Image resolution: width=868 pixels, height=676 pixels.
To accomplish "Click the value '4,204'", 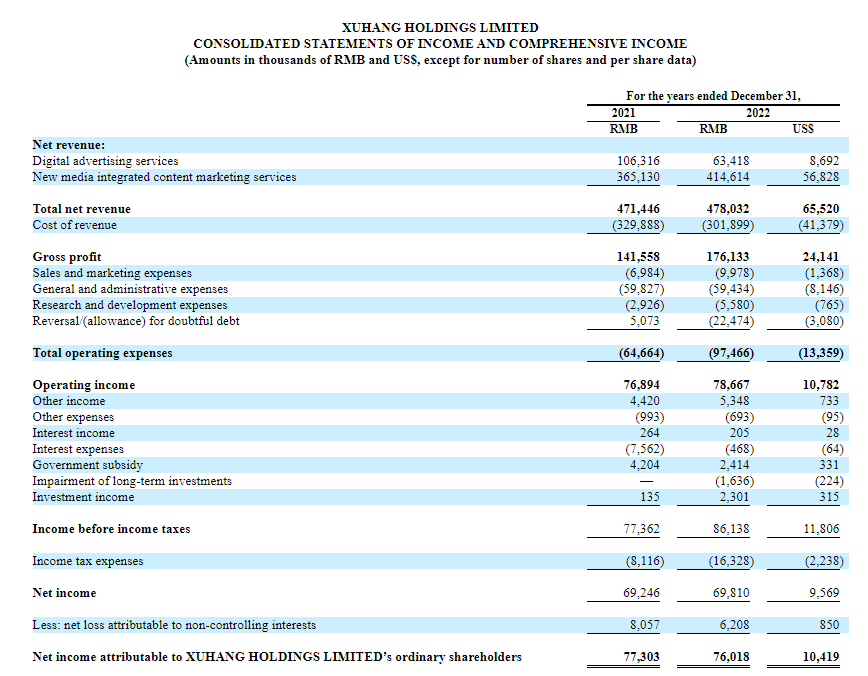I will point(644,465).
